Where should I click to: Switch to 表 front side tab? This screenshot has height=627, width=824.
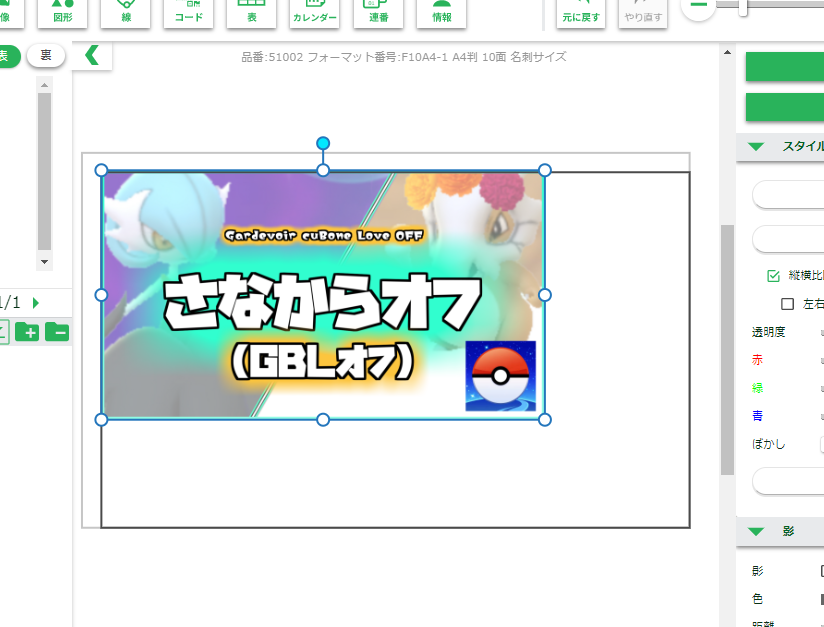click(7, 56)
